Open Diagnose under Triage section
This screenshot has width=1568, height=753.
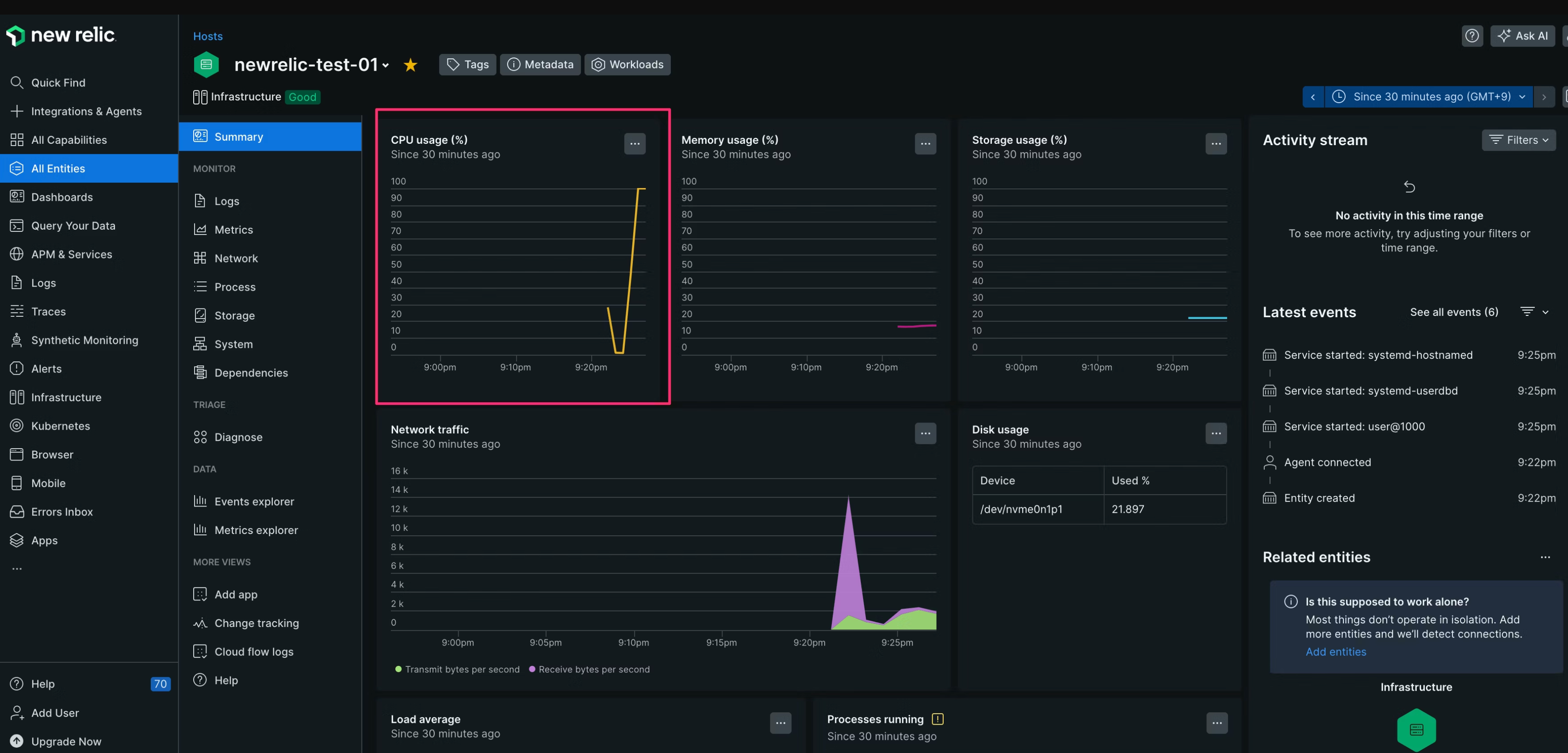pyautogui.click(x=238, y=437)
